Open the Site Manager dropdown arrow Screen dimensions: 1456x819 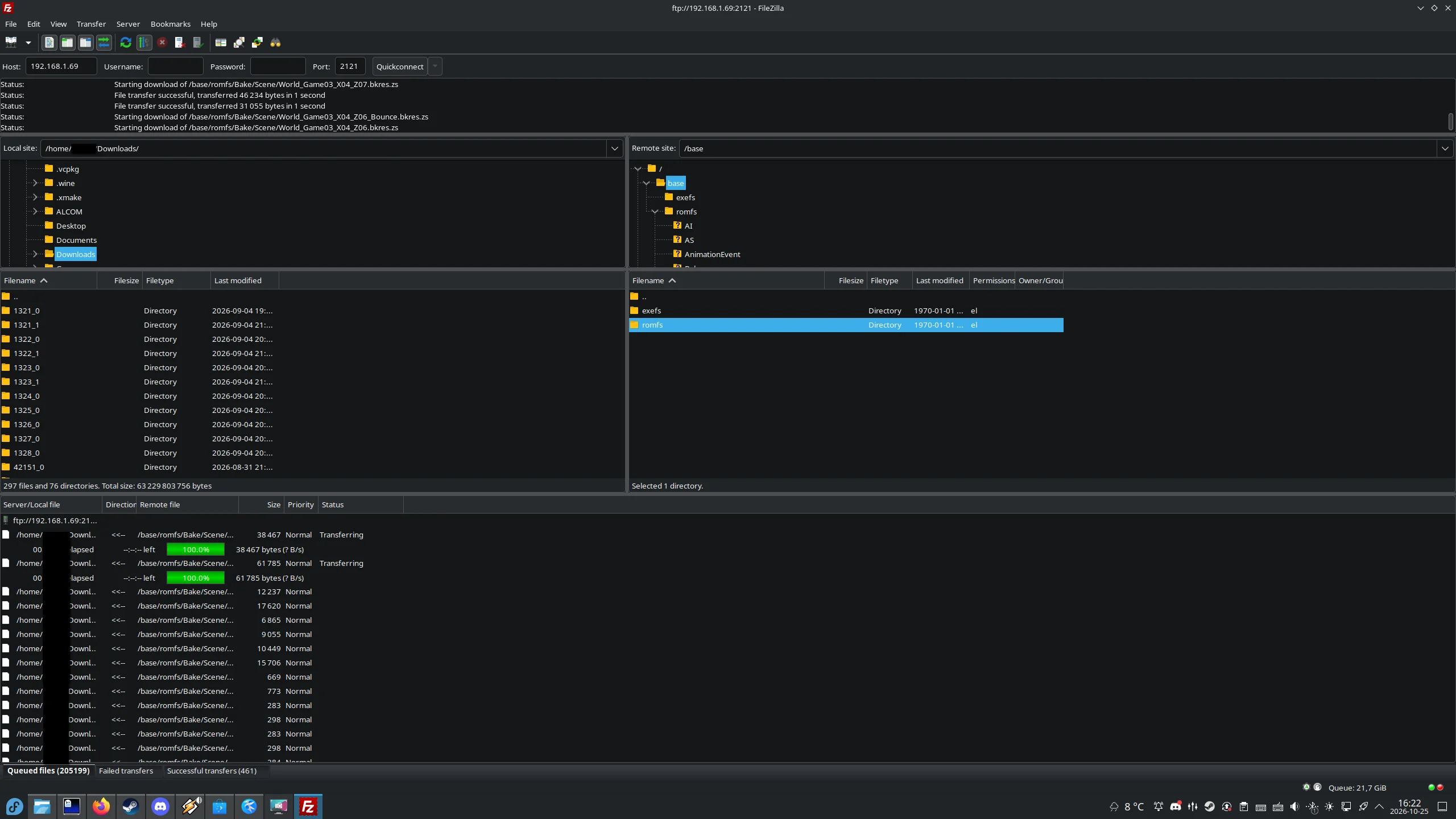click(x=28, y=43)
